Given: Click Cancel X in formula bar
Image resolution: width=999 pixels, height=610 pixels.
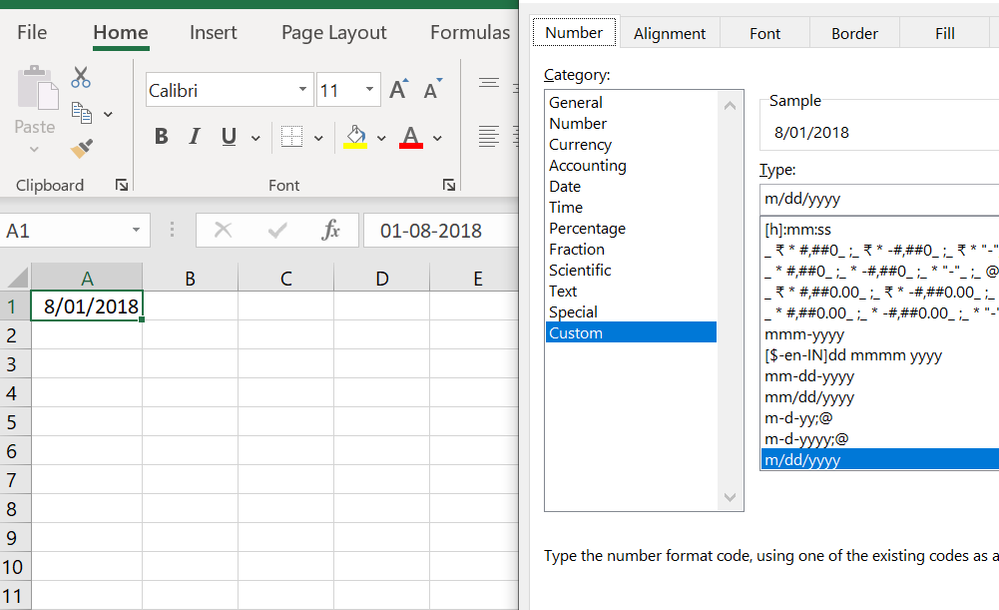Looking at the screenshot, I should click(223, 229).
